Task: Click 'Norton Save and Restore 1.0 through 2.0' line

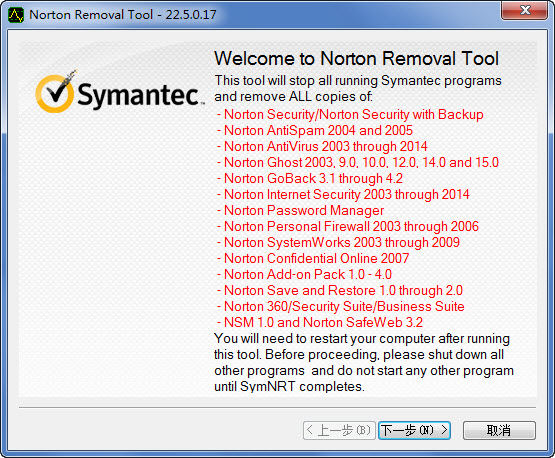Action: coord(340,290)
